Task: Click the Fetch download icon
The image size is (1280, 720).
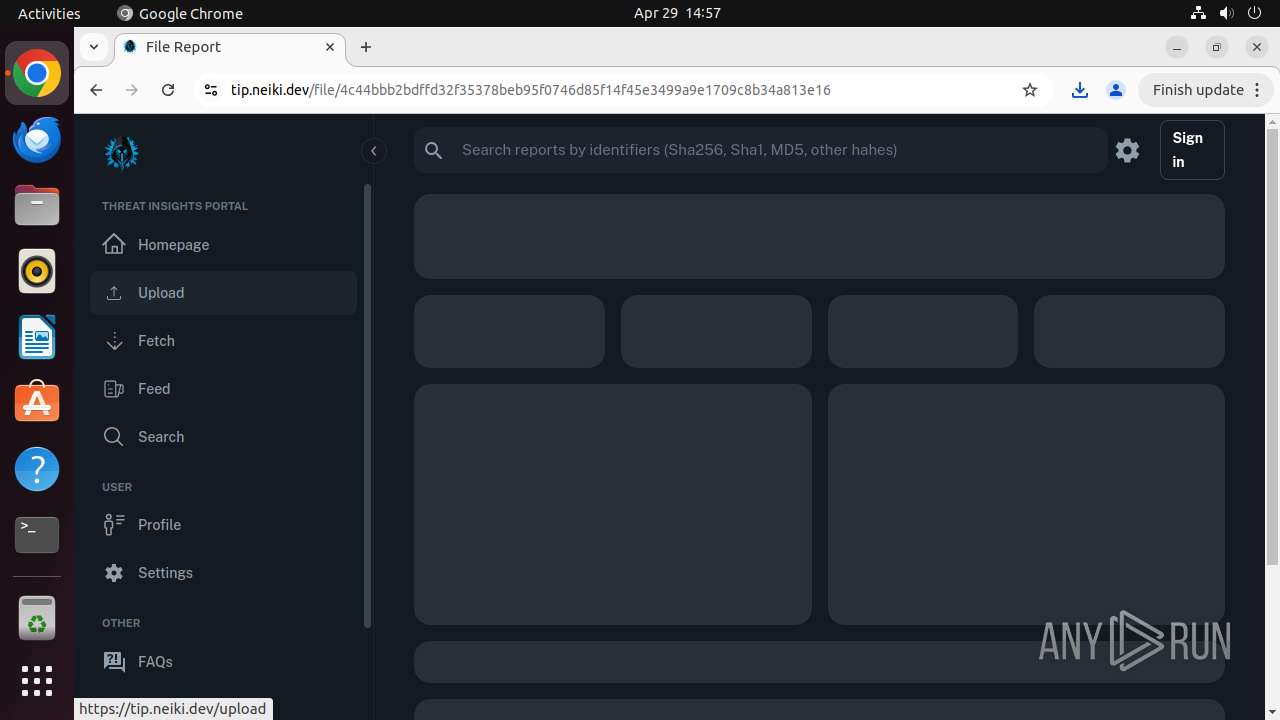Action: click(x=114, y=341)
